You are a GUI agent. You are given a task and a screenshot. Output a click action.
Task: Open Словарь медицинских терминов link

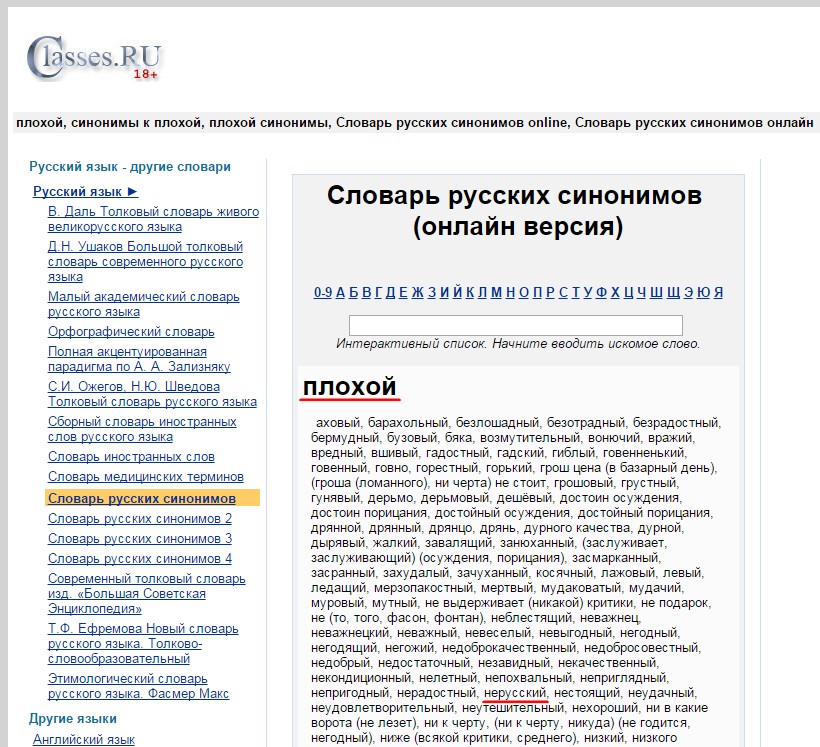click(145, 476)
